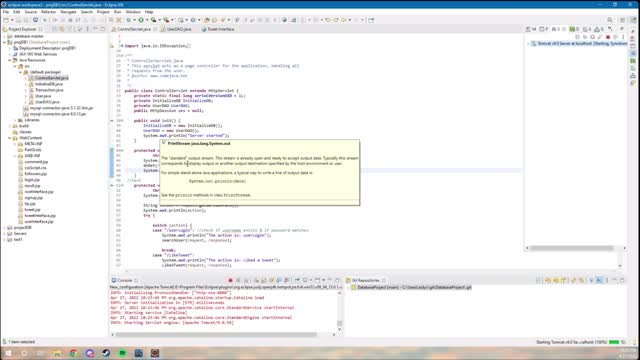Image resolution: width=640 pixels, height=360 pixels.
Task: Open Chrome from the taskbar
Action: point(73,353)
